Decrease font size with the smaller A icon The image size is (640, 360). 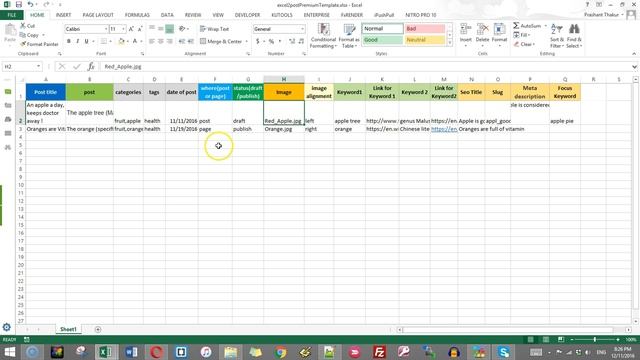pyautogui.click(x=140, y=29)
